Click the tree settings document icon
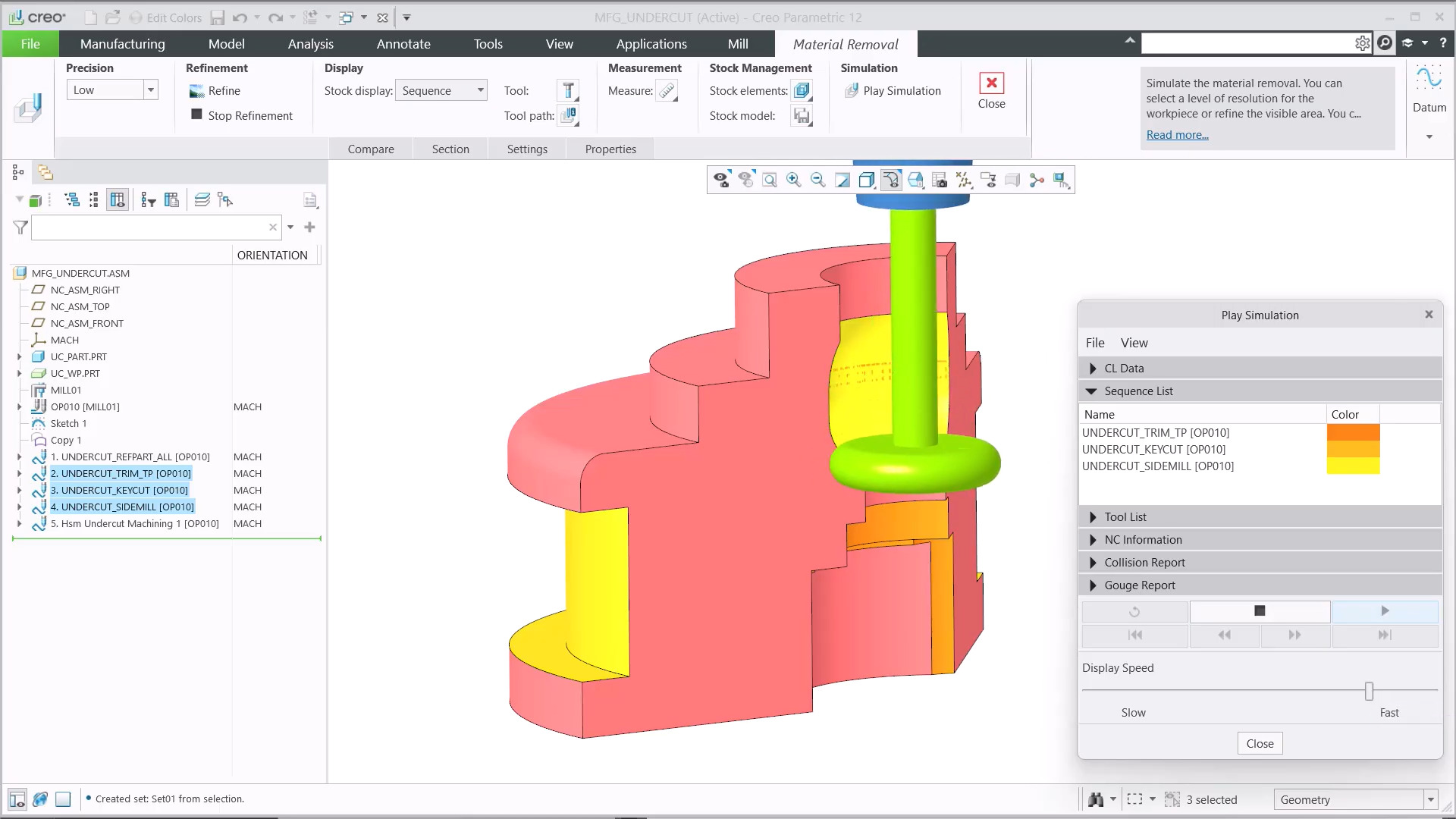The width and height of the screenshot is (1456, 819). coord(309,200)
